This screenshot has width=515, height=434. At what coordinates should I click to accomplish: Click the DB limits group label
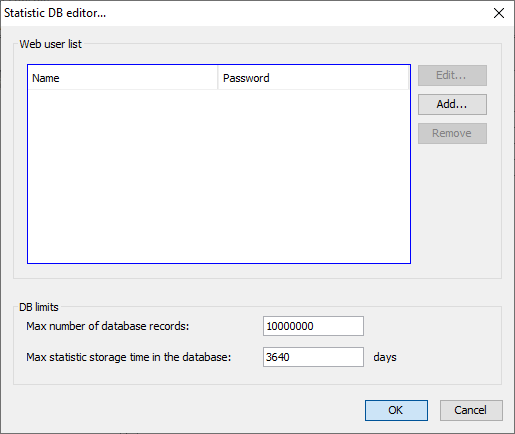(x=39, y=307)
